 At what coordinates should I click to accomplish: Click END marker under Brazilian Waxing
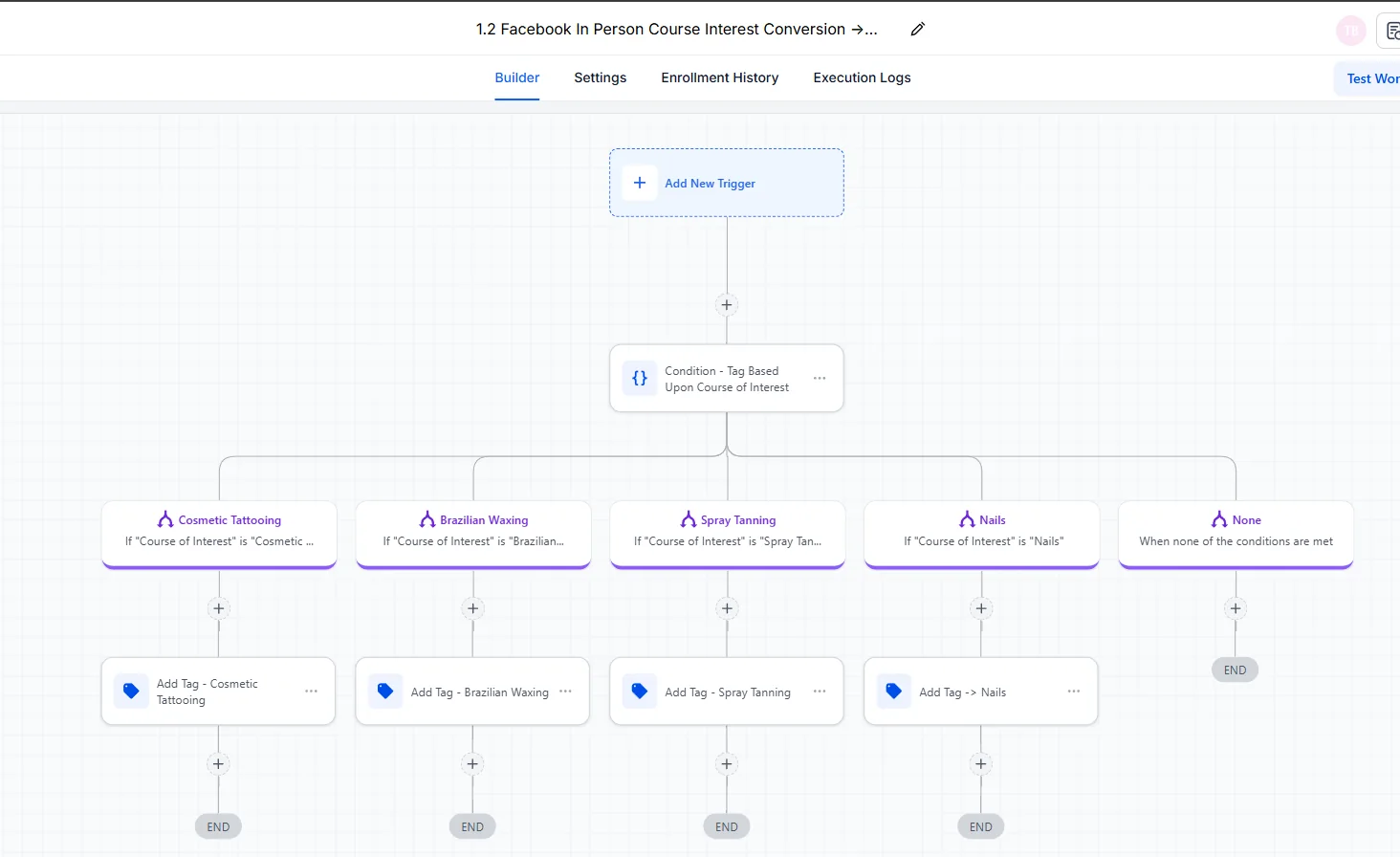point(472,826)
